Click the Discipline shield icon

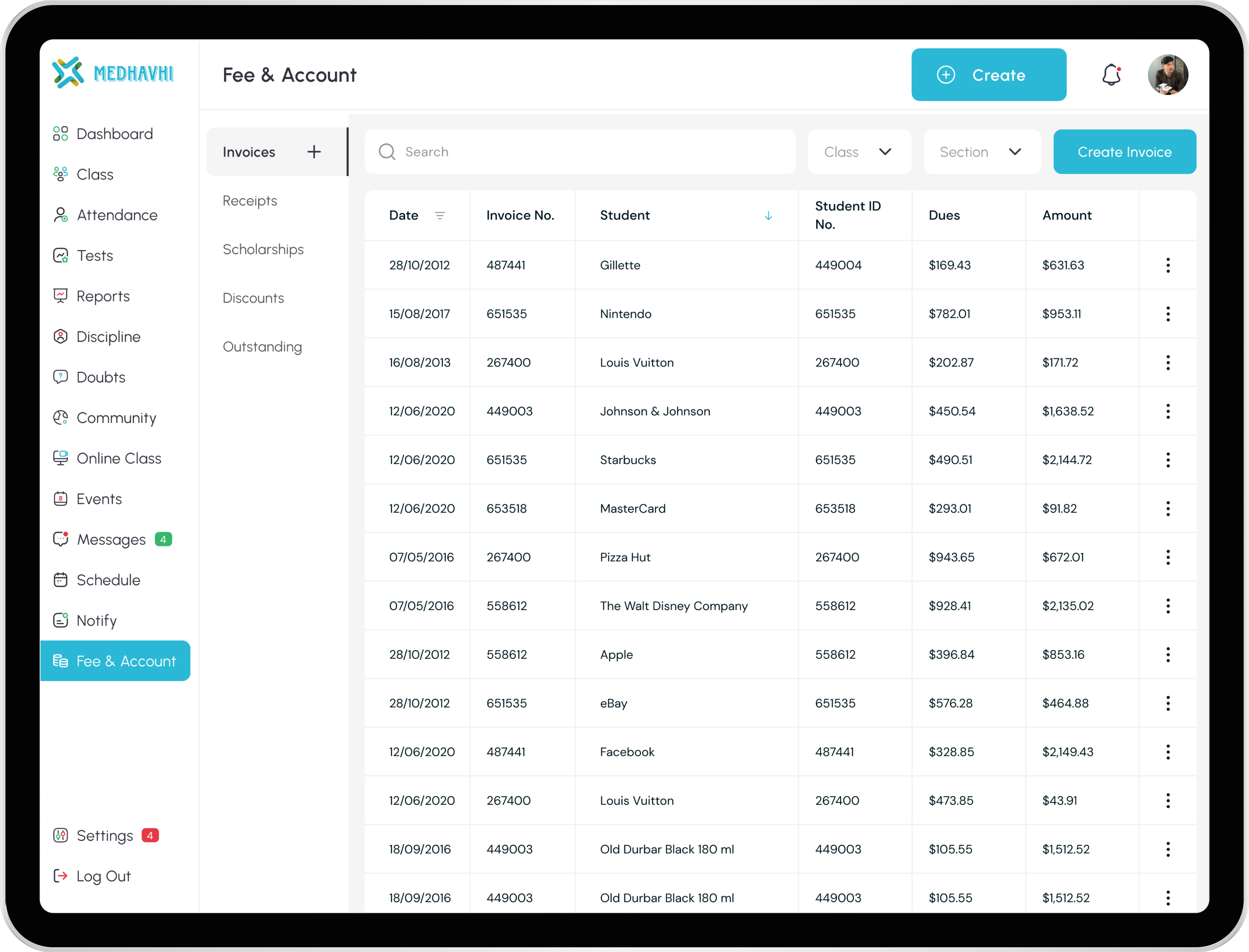[60, 336]
